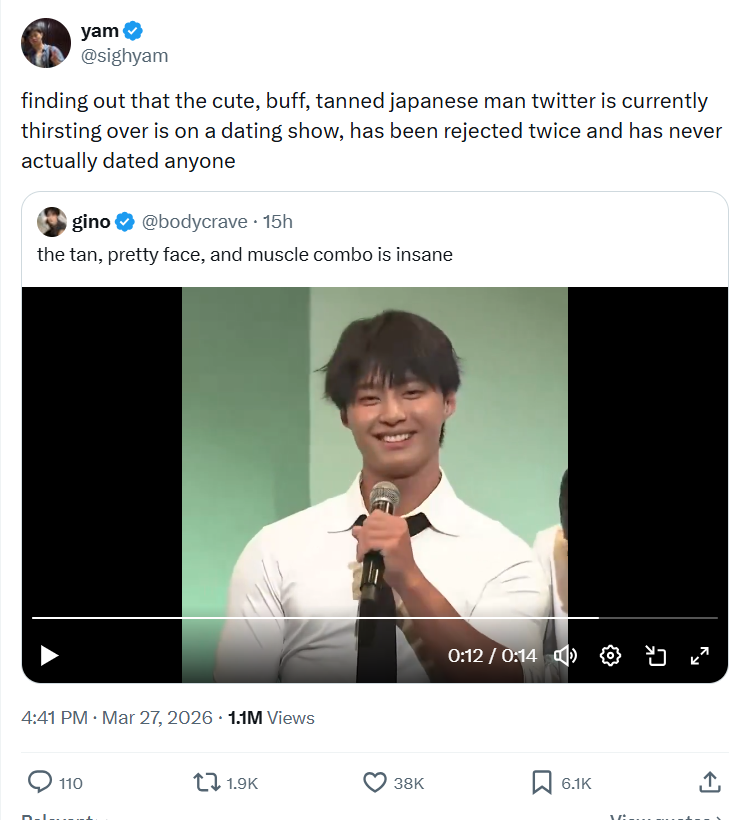Open yam's profile picture
Image resolution: width=746 pixels, height=820 pixels.
pyautogui.click(x=46, y=43)
